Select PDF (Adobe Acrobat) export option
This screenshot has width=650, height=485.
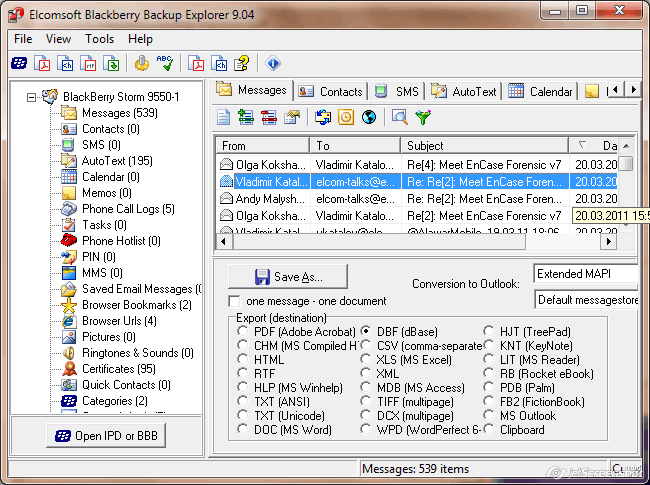pos(243,331)
